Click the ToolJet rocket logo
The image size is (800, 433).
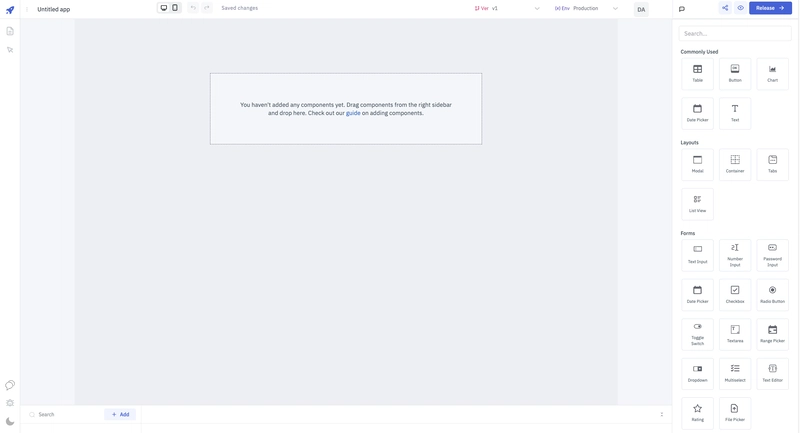(x=10, y=9)
